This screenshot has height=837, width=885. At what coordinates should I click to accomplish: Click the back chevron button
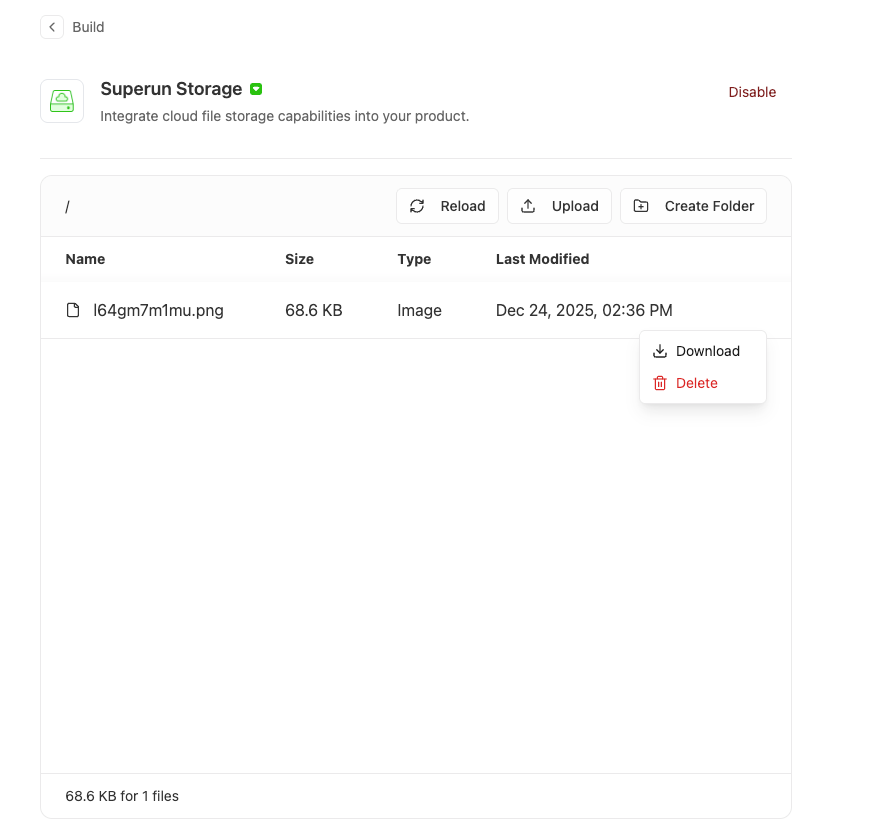point(52,27)
